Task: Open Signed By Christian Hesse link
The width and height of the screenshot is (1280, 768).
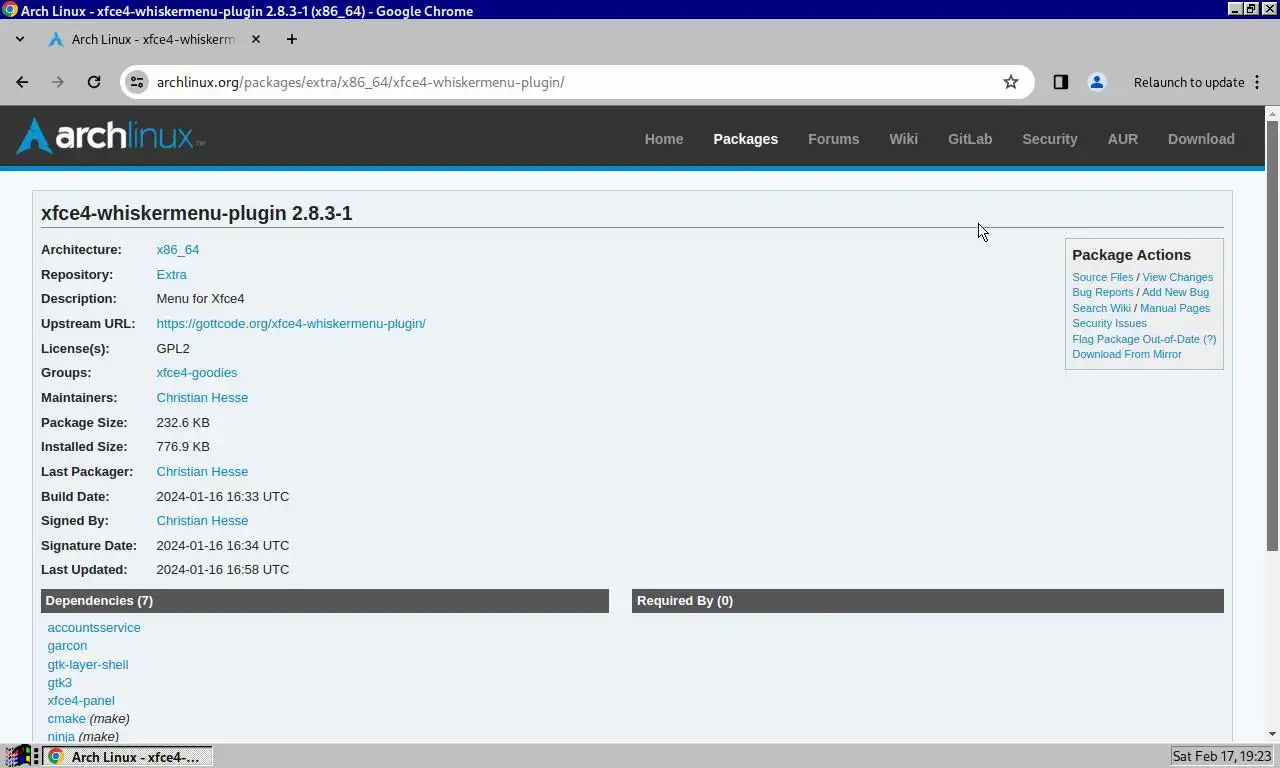Action: point(202,520)
